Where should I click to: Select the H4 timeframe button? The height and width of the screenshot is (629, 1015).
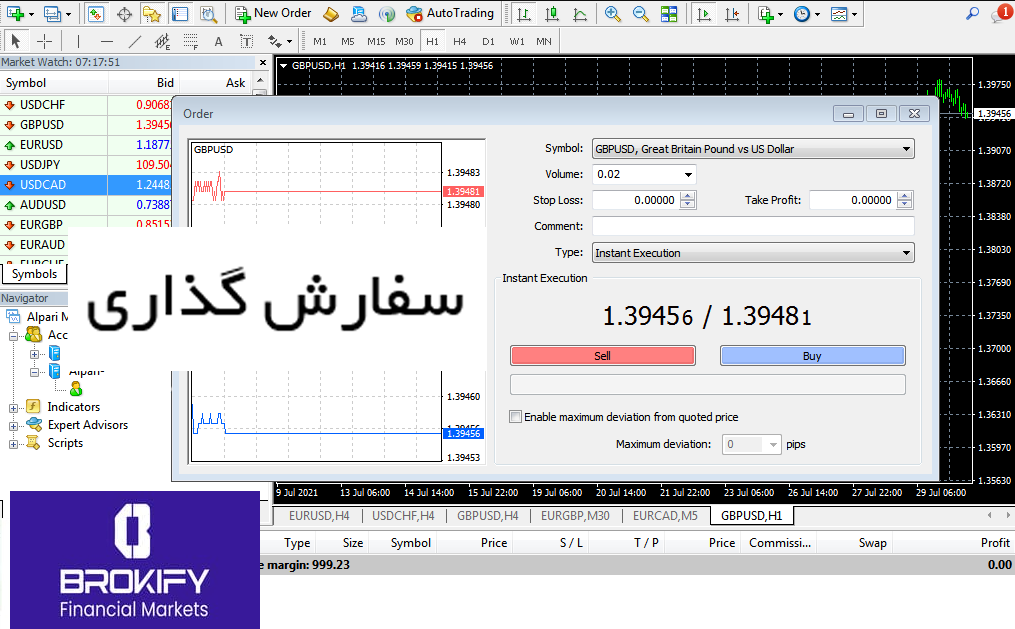[459, 41]
